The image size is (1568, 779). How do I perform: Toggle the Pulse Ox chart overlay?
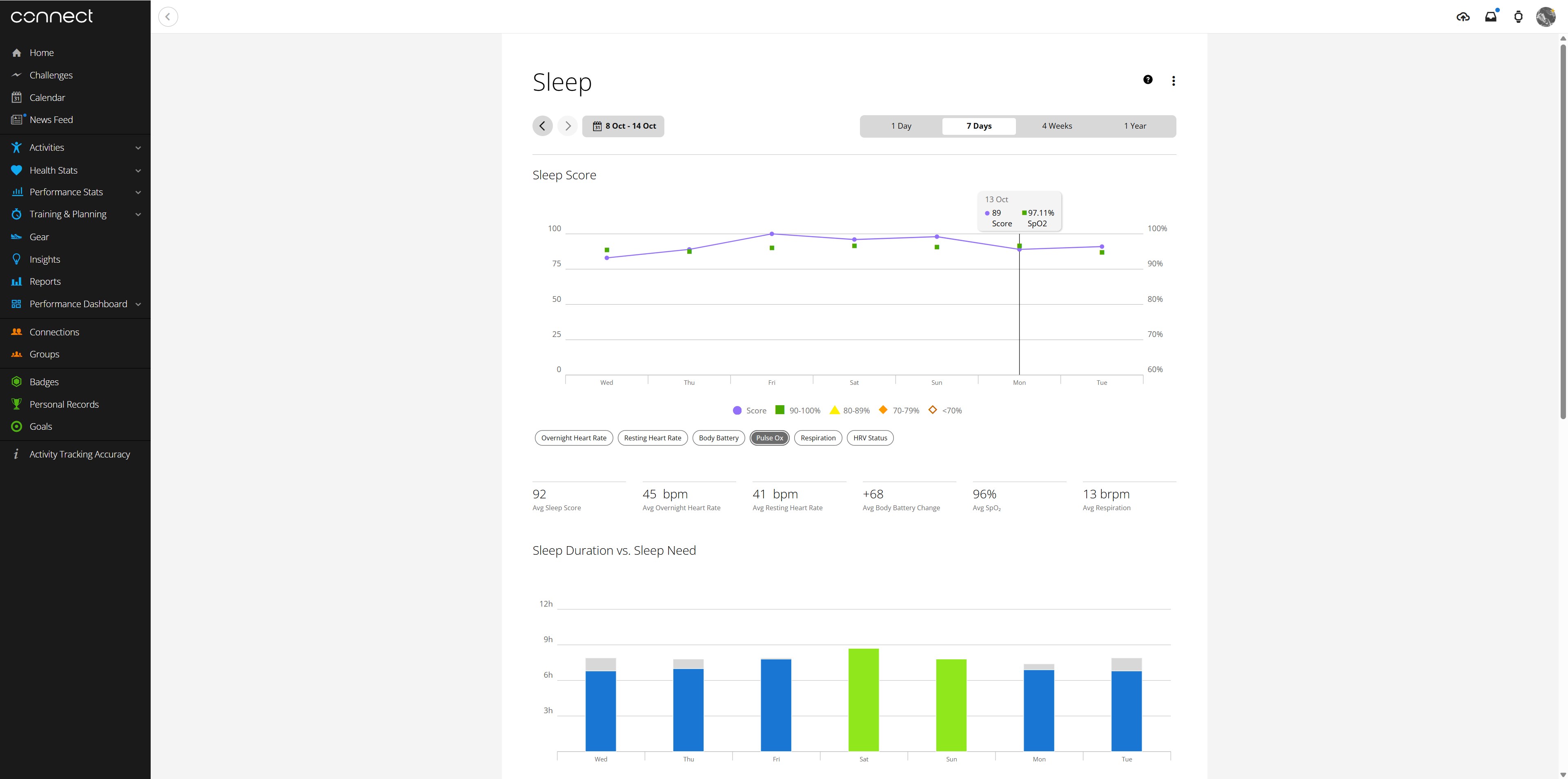tap(769, 438)
